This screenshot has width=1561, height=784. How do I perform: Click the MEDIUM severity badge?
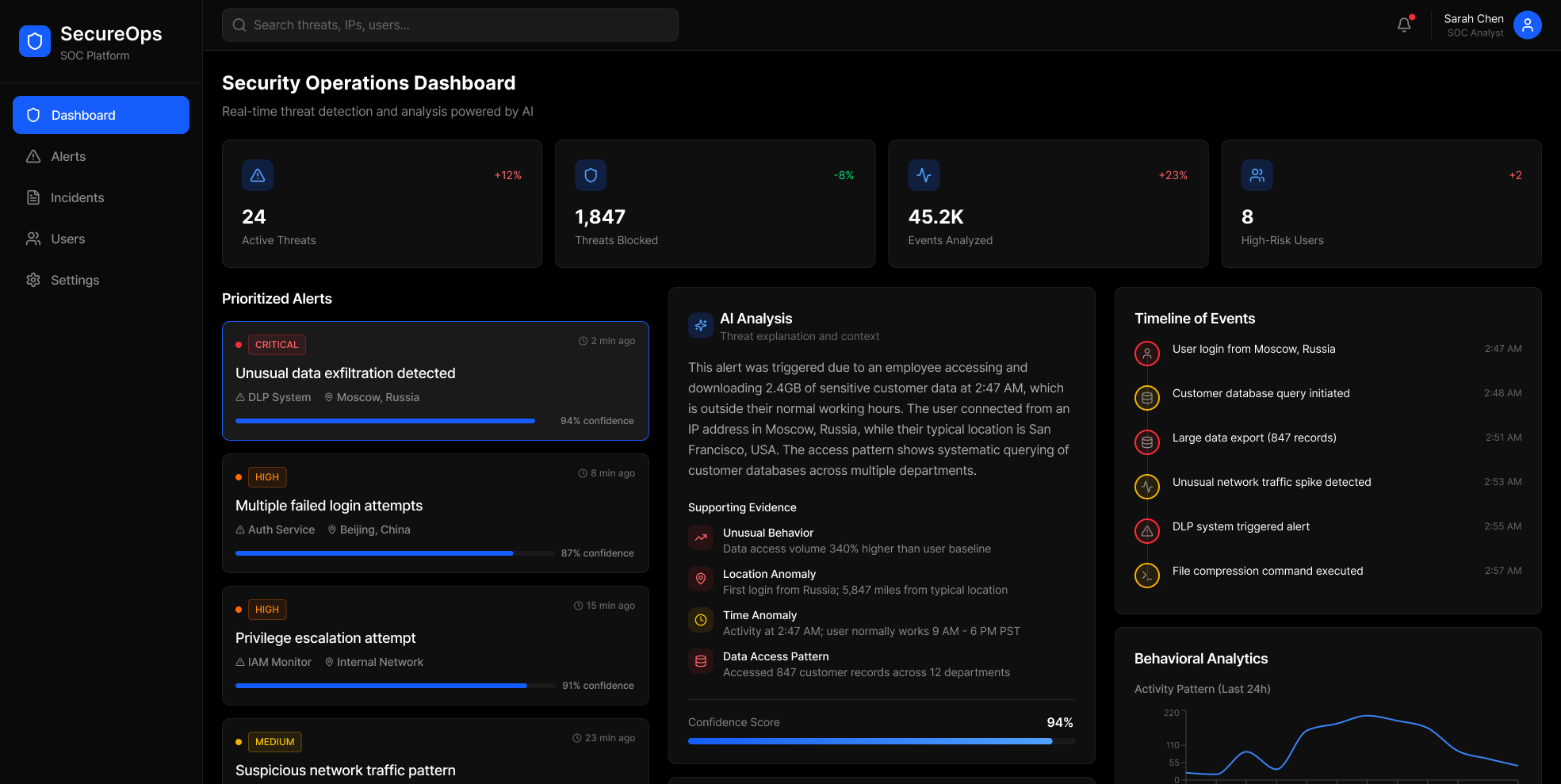click(274, 742)
